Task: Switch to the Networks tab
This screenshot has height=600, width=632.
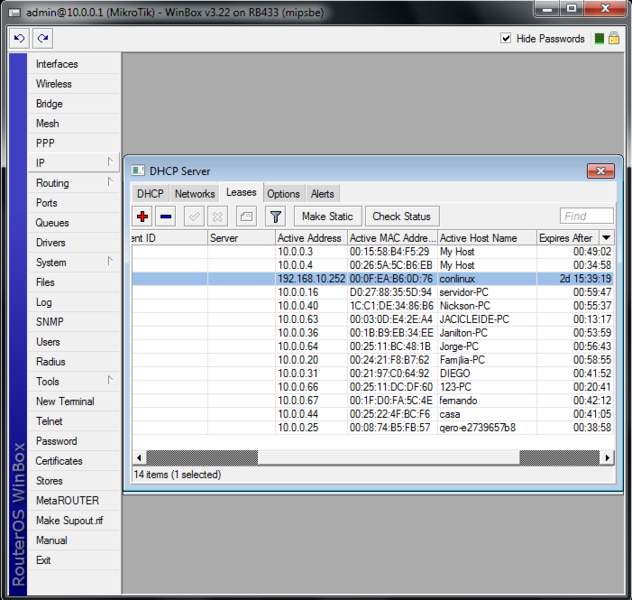Action: (195, 194)
